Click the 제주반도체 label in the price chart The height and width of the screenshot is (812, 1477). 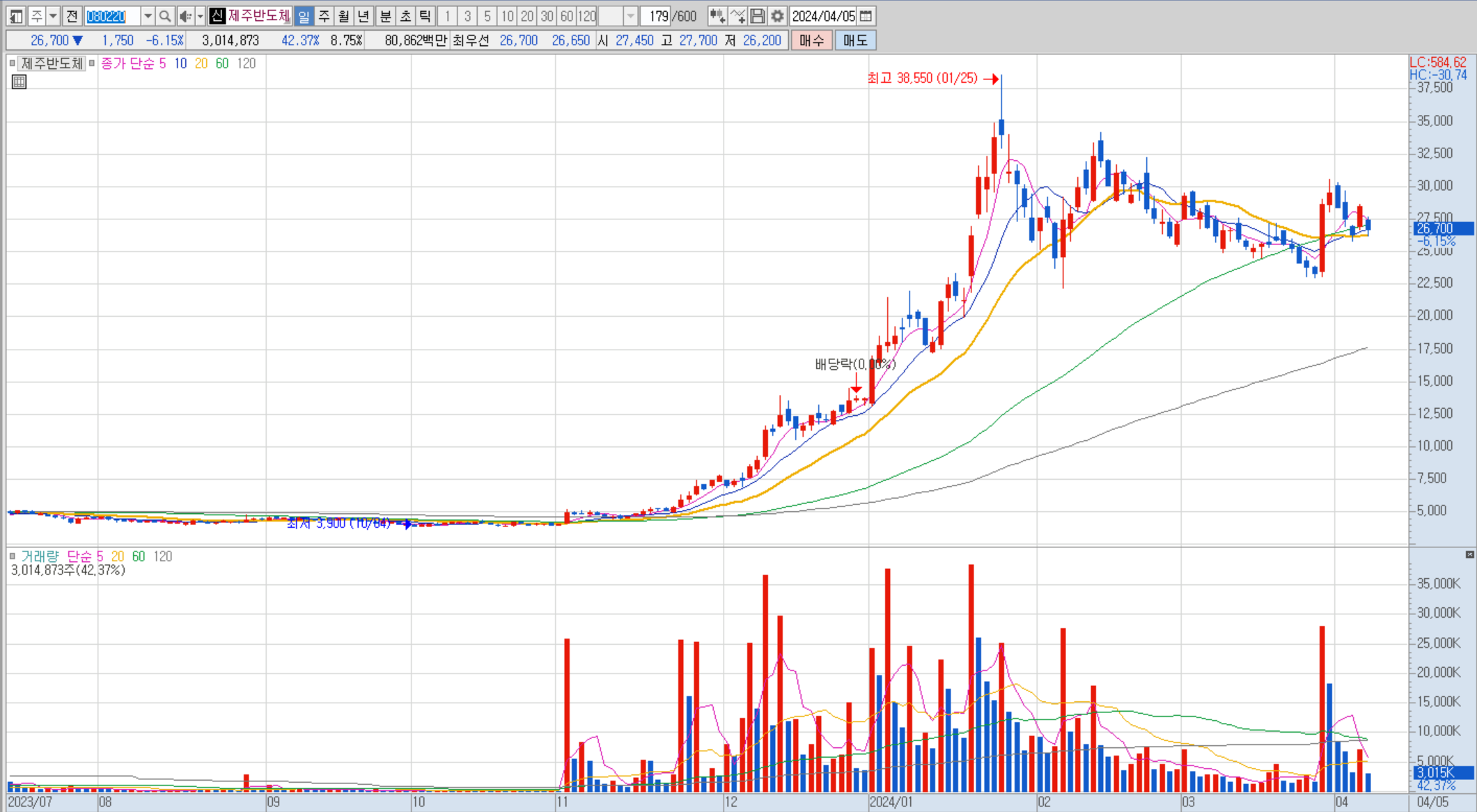(x=52, y=63)
